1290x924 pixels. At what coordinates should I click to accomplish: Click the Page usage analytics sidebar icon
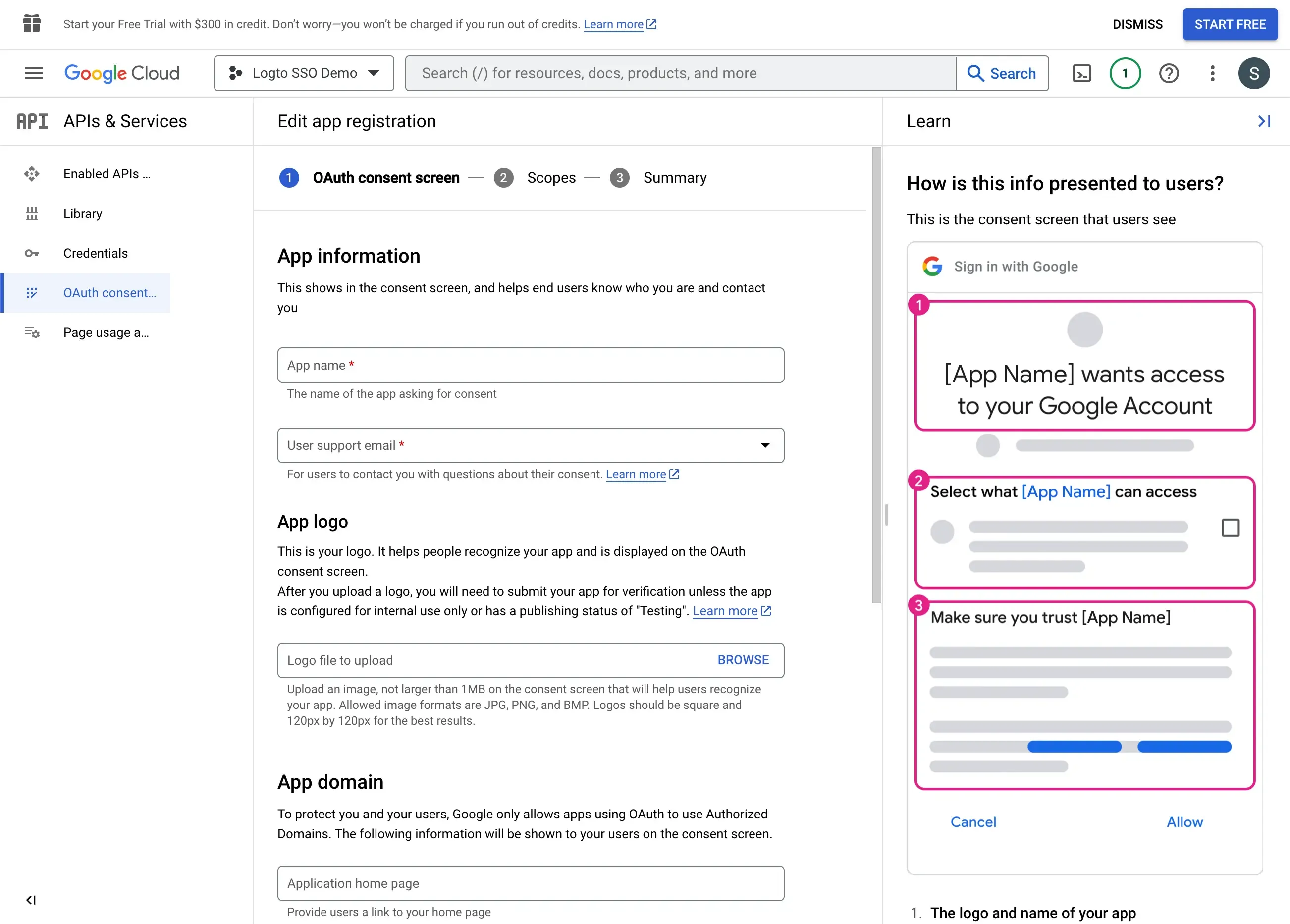[x=32, y=332]
